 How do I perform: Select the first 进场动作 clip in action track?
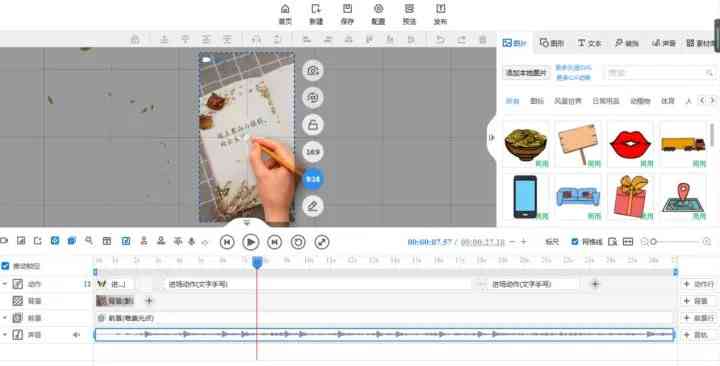[x=319, y=284]
